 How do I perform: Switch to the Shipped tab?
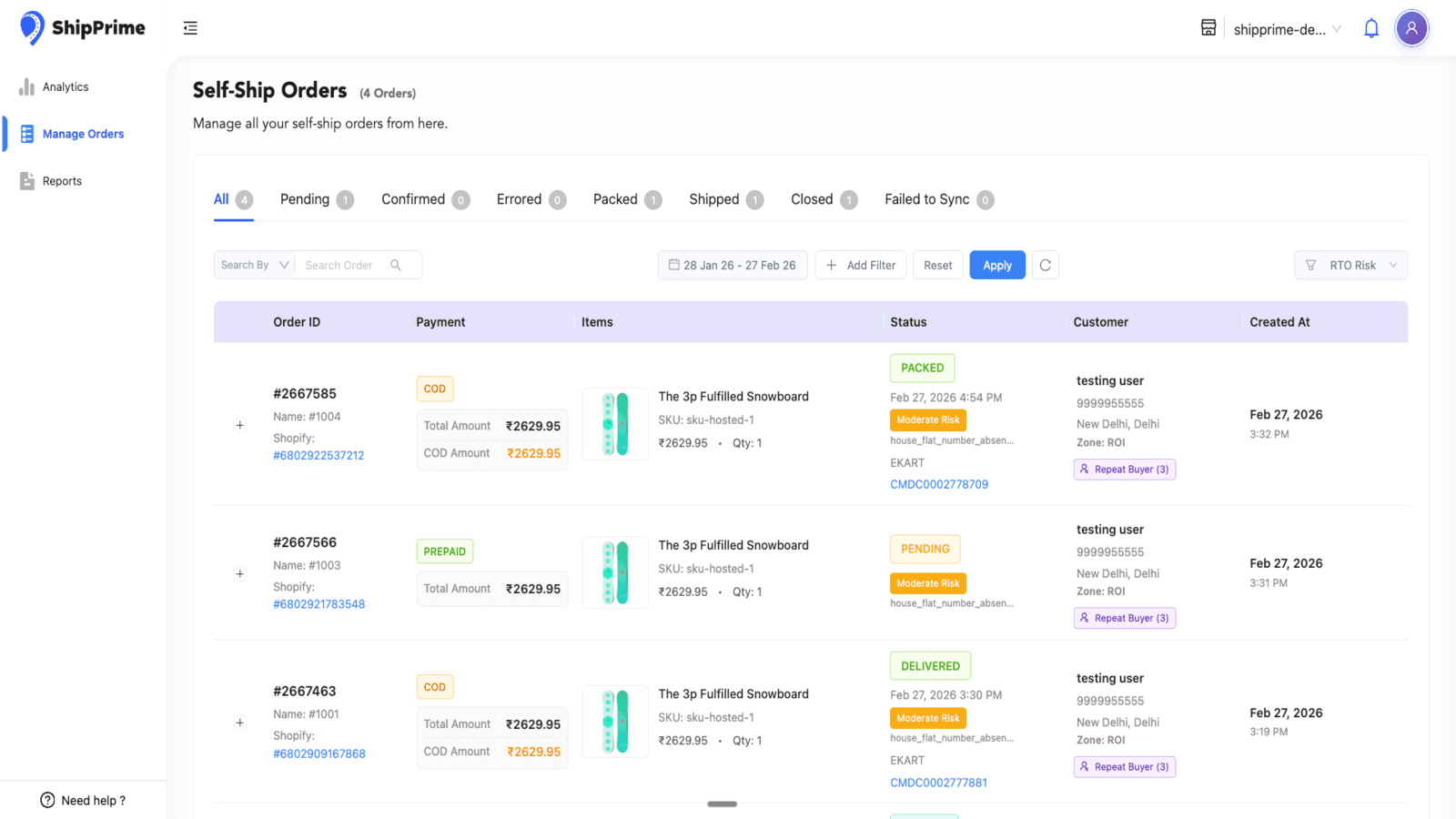click(x=726, y=199)
